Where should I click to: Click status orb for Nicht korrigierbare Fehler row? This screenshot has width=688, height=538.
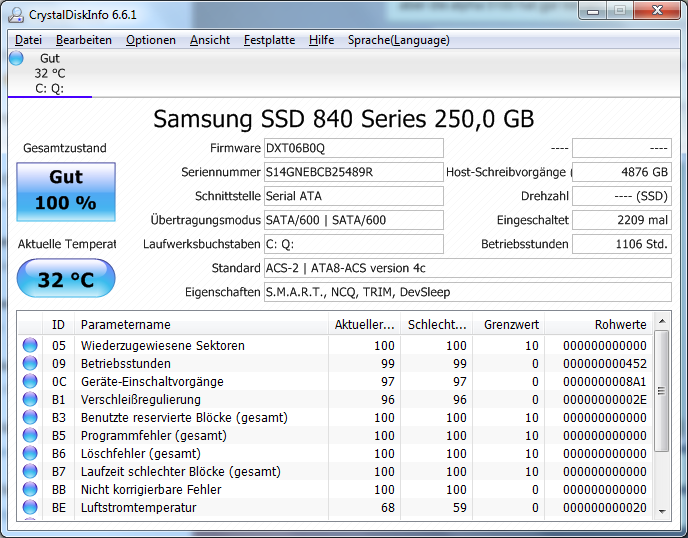click(30, 489)
